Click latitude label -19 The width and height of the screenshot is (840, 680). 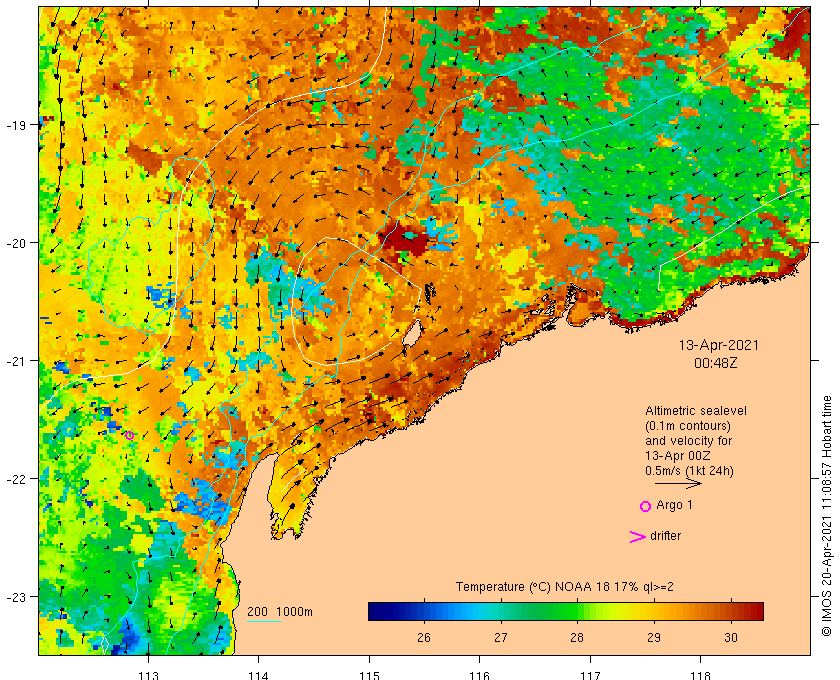16,125
